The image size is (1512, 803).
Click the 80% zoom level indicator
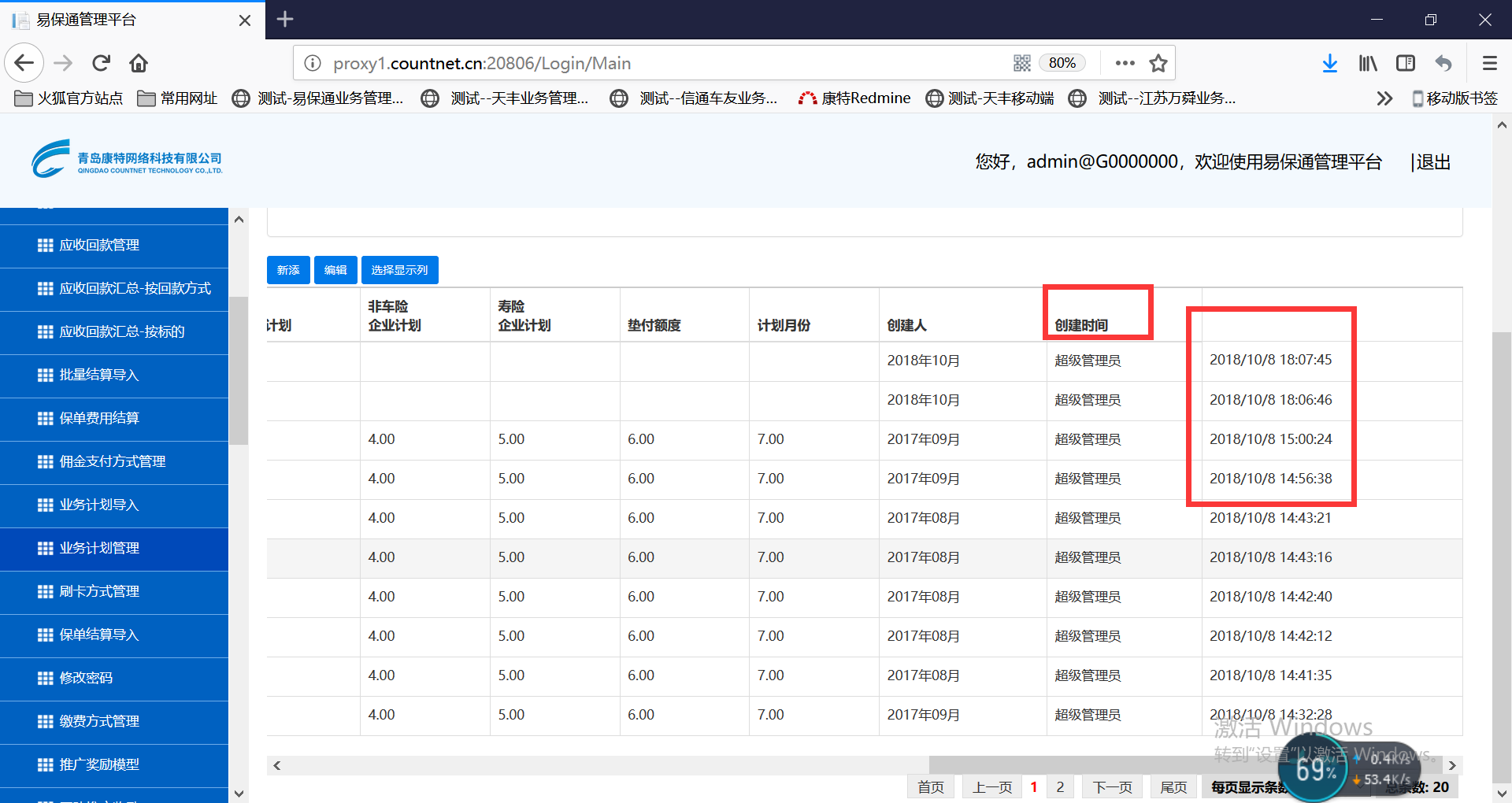point(1062,63)
